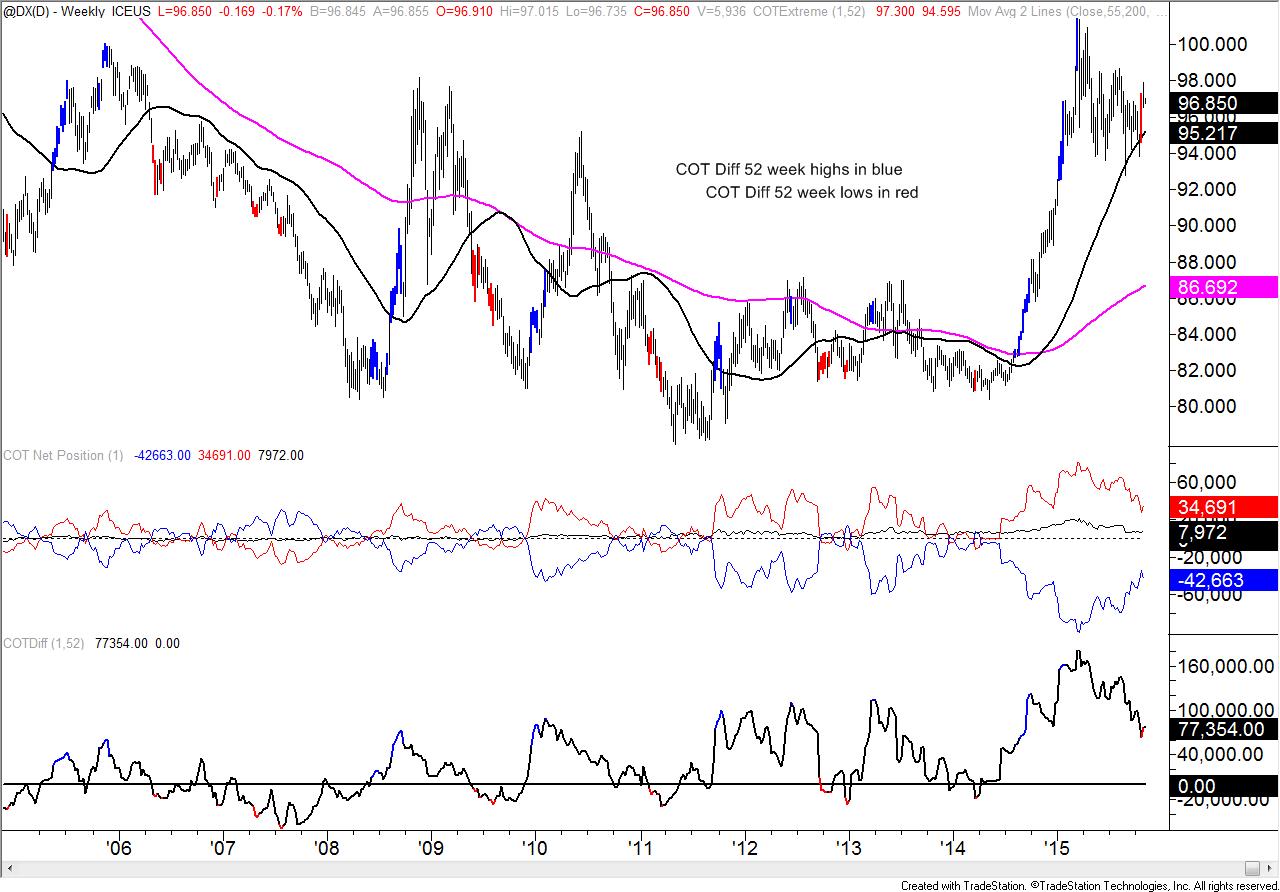Click the 'COT Diff 52 week lows in red' annotation

[x=812, y=192]
